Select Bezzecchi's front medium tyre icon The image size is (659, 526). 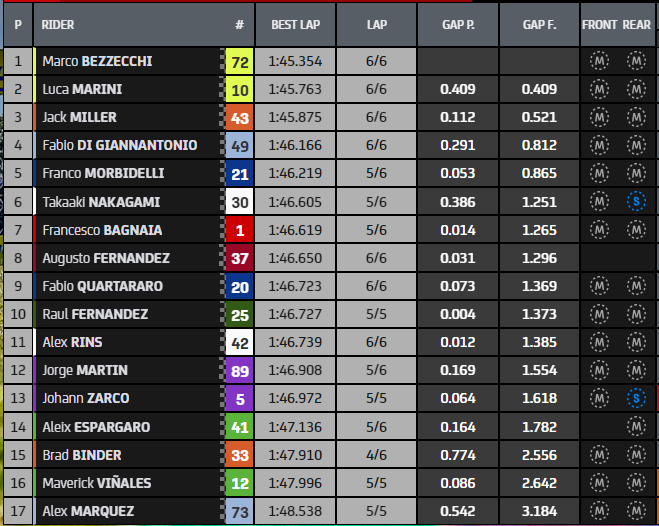tap(600, 62)
